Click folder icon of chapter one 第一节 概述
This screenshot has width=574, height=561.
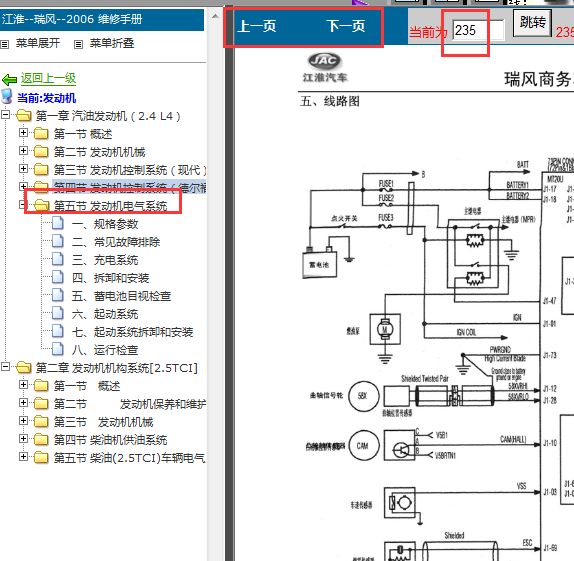[x=41, y=133]
